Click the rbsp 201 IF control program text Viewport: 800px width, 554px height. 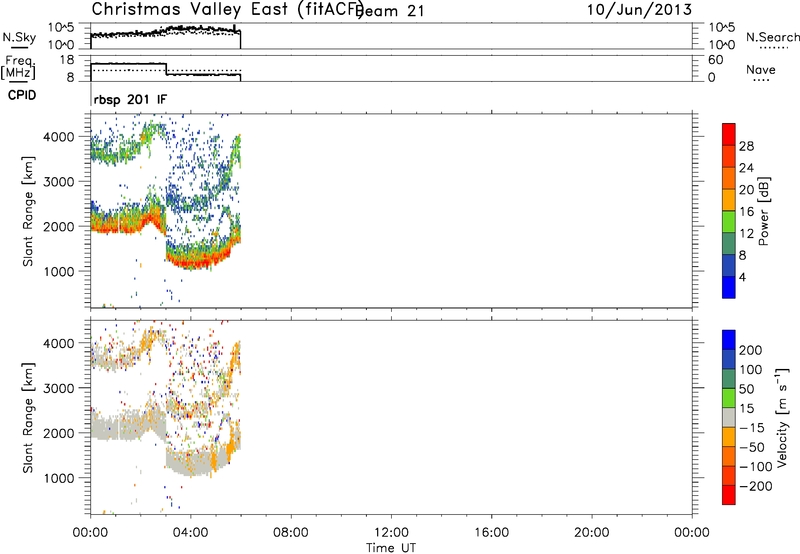(x=130, y=100)
